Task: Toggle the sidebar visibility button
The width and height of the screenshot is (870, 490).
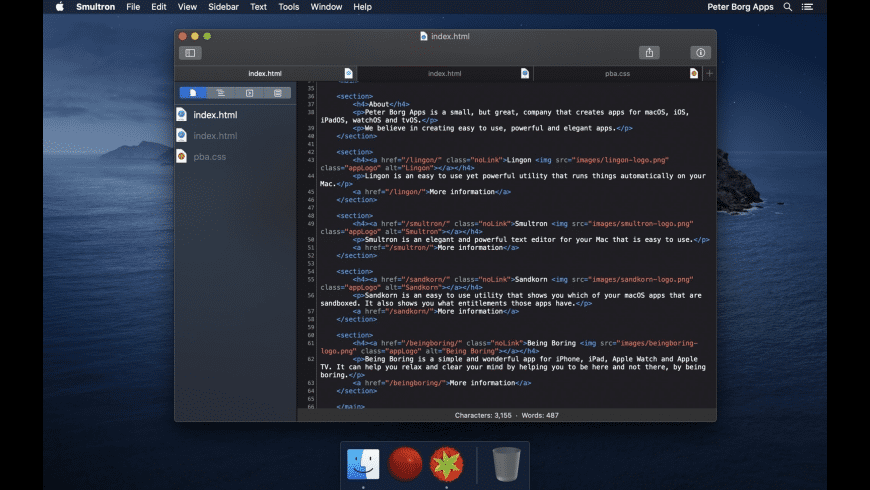Action: (190, 53)
